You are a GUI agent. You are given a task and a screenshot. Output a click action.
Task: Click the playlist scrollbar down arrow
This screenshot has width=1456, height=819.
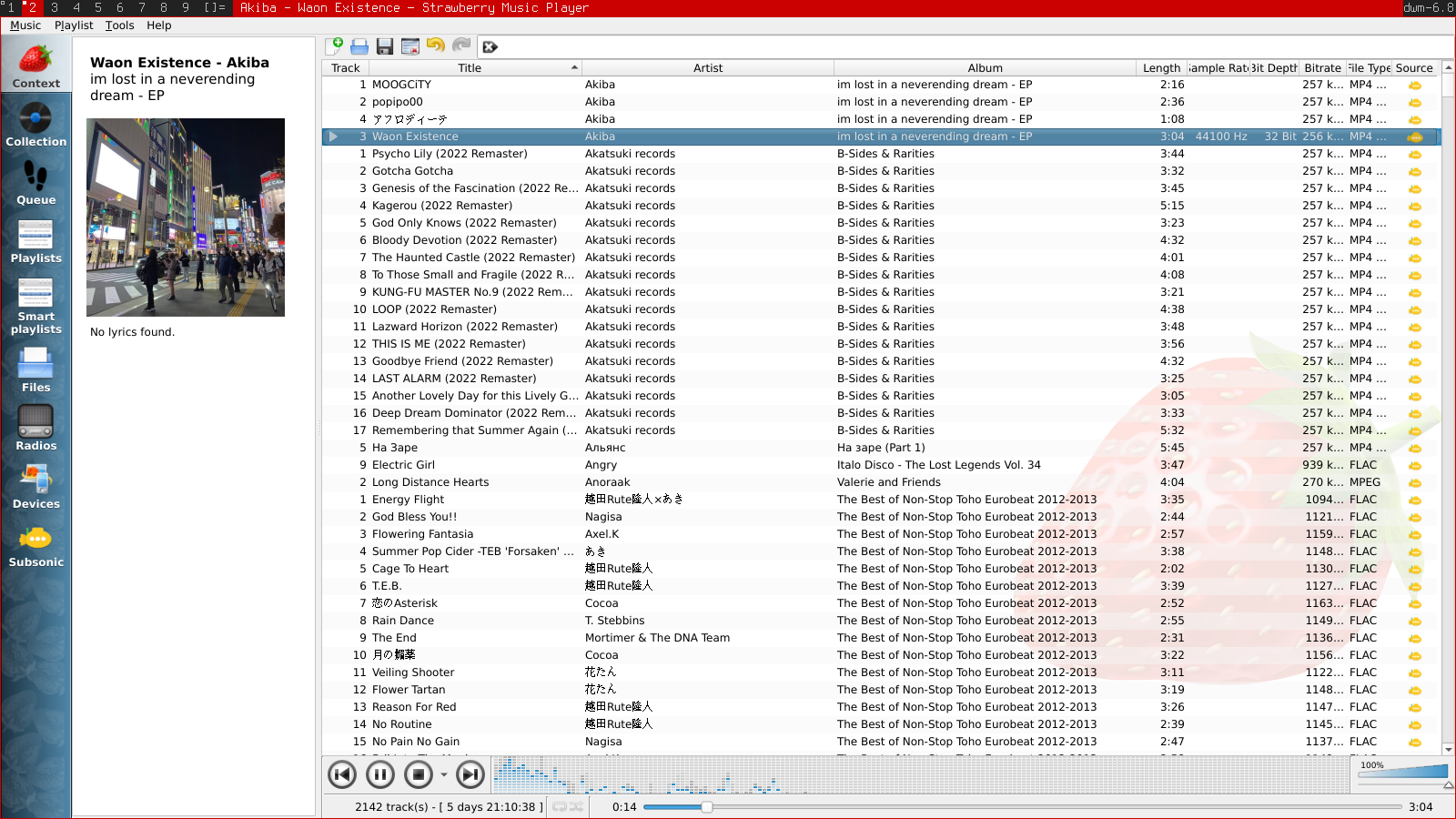coord(1448,749)
